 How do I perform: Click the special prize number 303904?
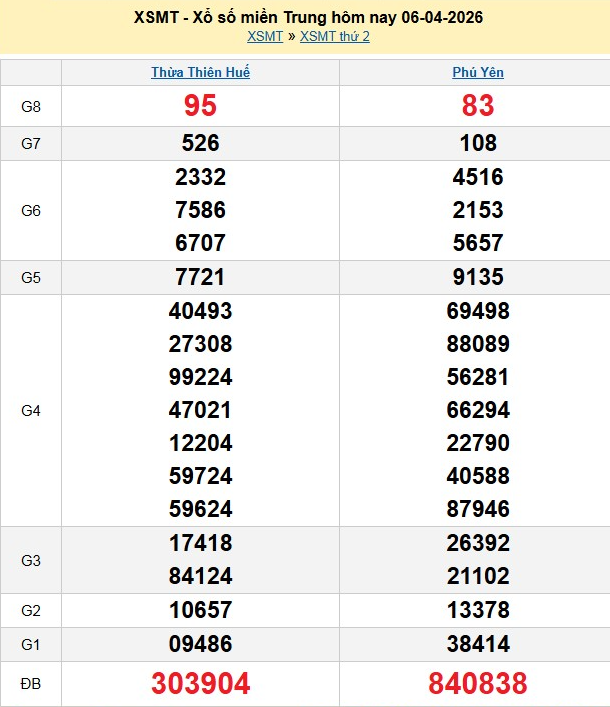(200, 683)
